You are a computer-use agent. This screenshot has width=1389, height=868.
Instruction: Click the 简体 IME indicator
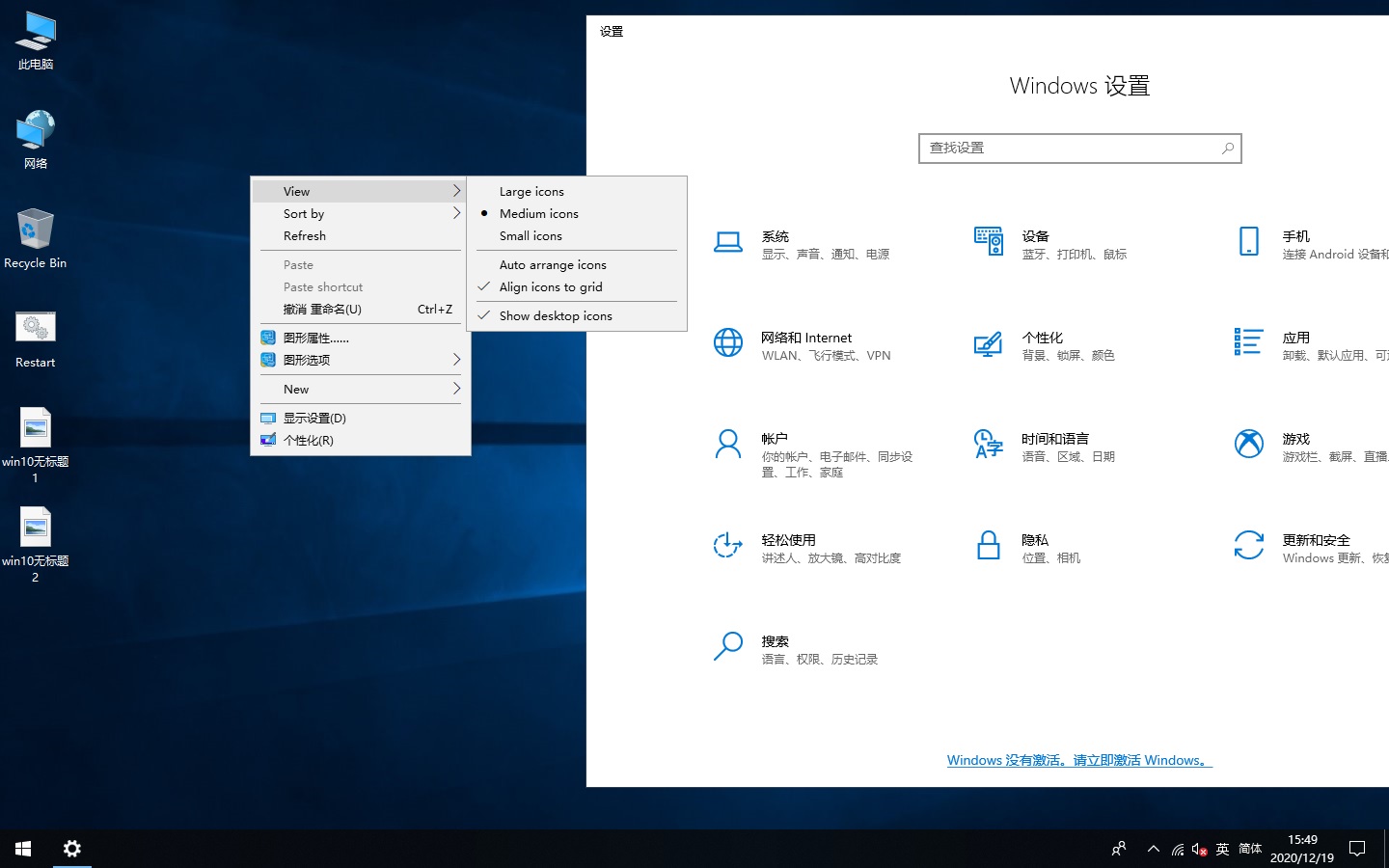coord(1250,849)
